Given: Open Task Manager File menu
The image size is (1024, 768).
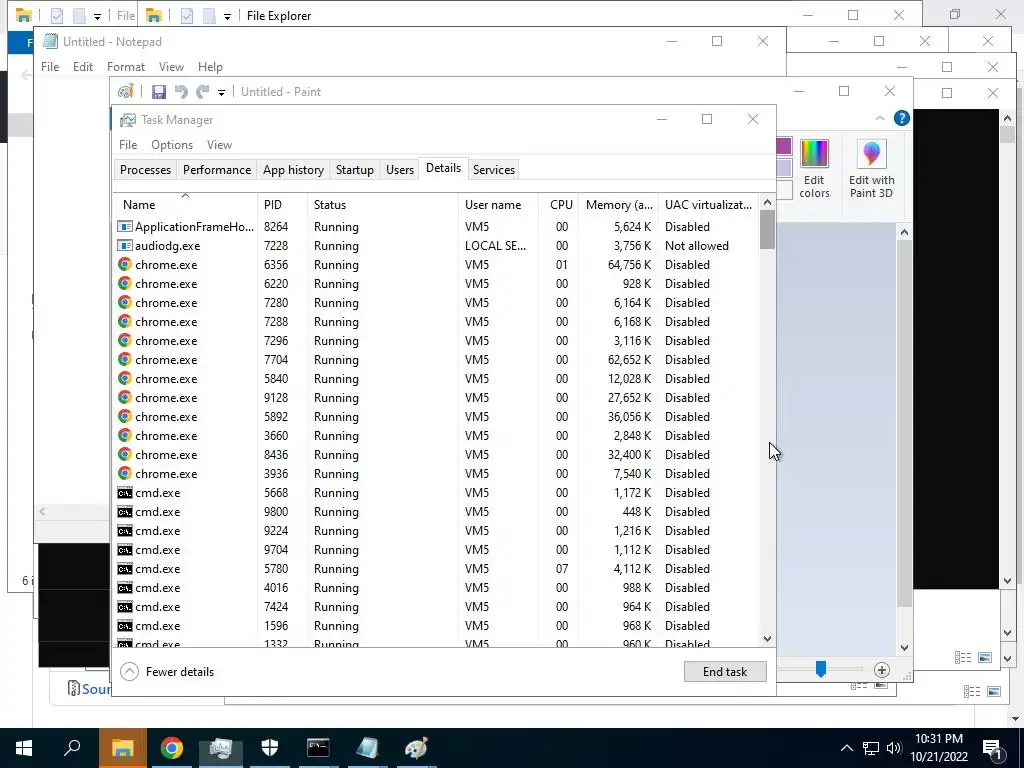Looking at the screenshot, I should 128,145.
